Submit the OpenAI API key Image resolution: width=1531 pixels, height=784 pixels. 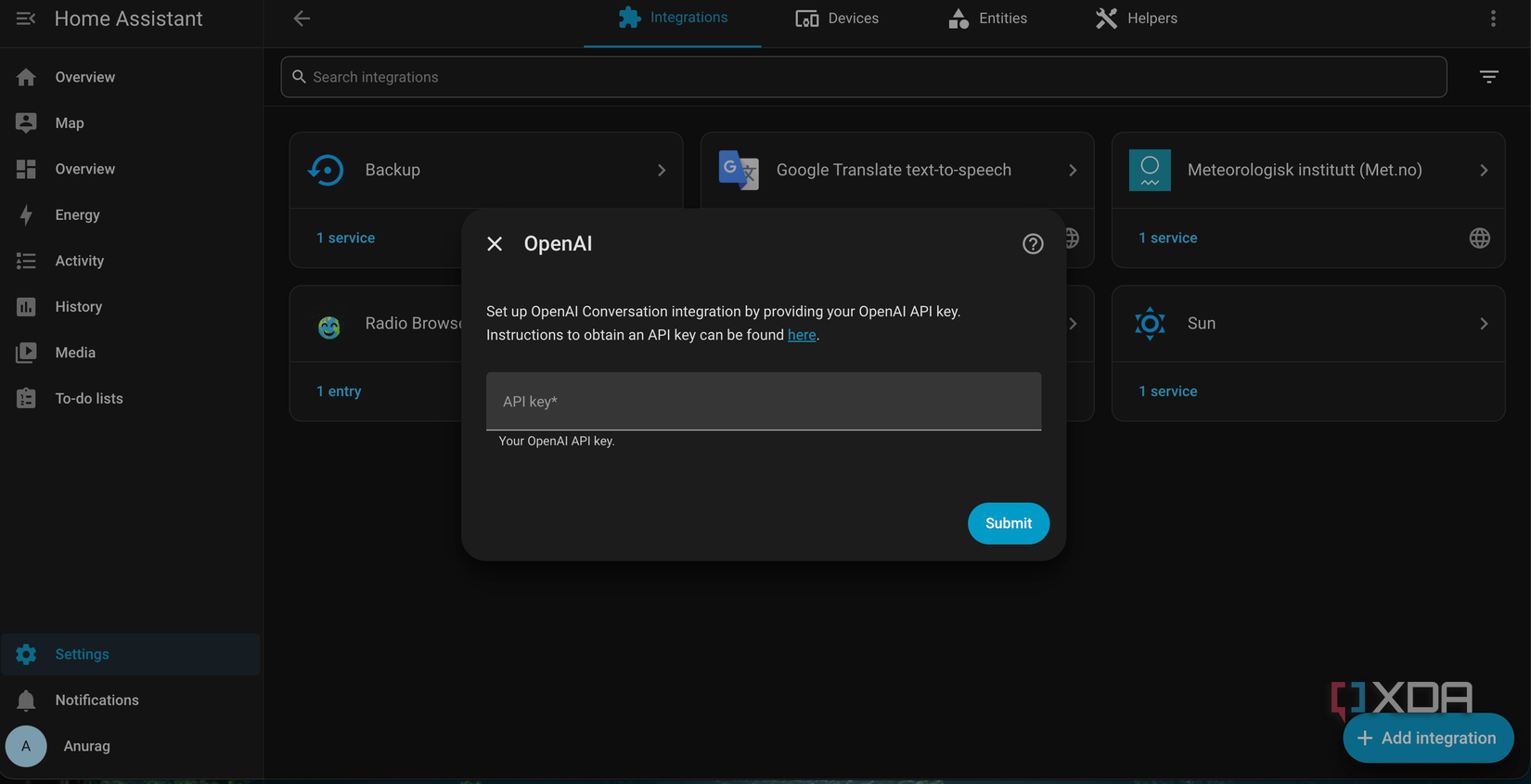point(1009,523)
